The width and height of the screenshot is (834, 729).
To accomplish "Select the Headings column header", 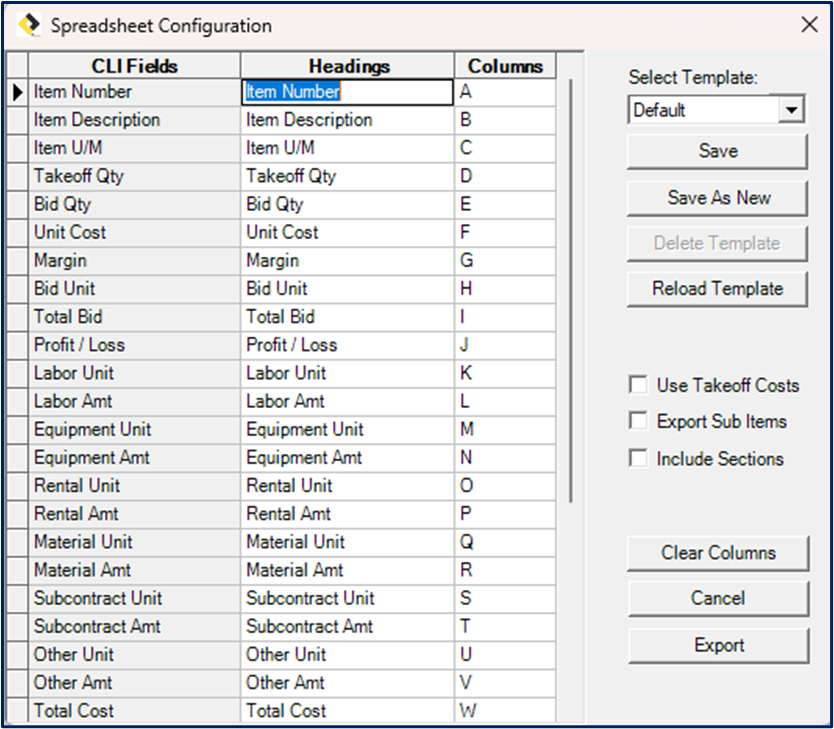I will [x=348, y=65].
